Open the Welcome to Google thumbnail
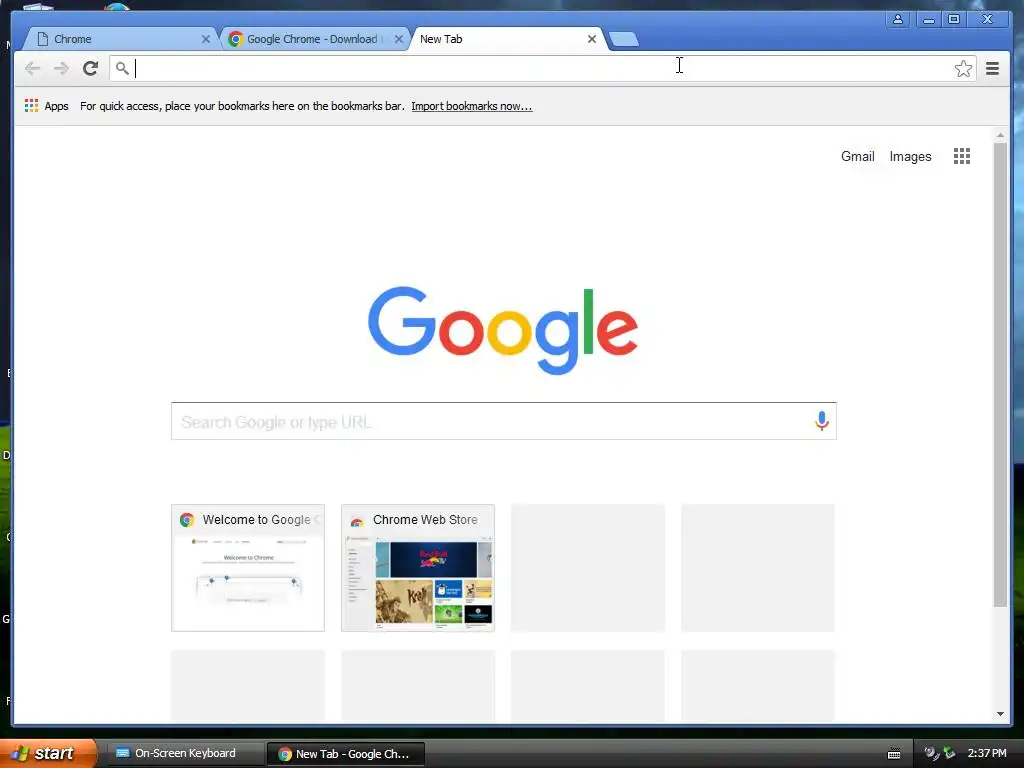Image resolution: width=1024 pixels, height=768 pixels. click(248, 568)
